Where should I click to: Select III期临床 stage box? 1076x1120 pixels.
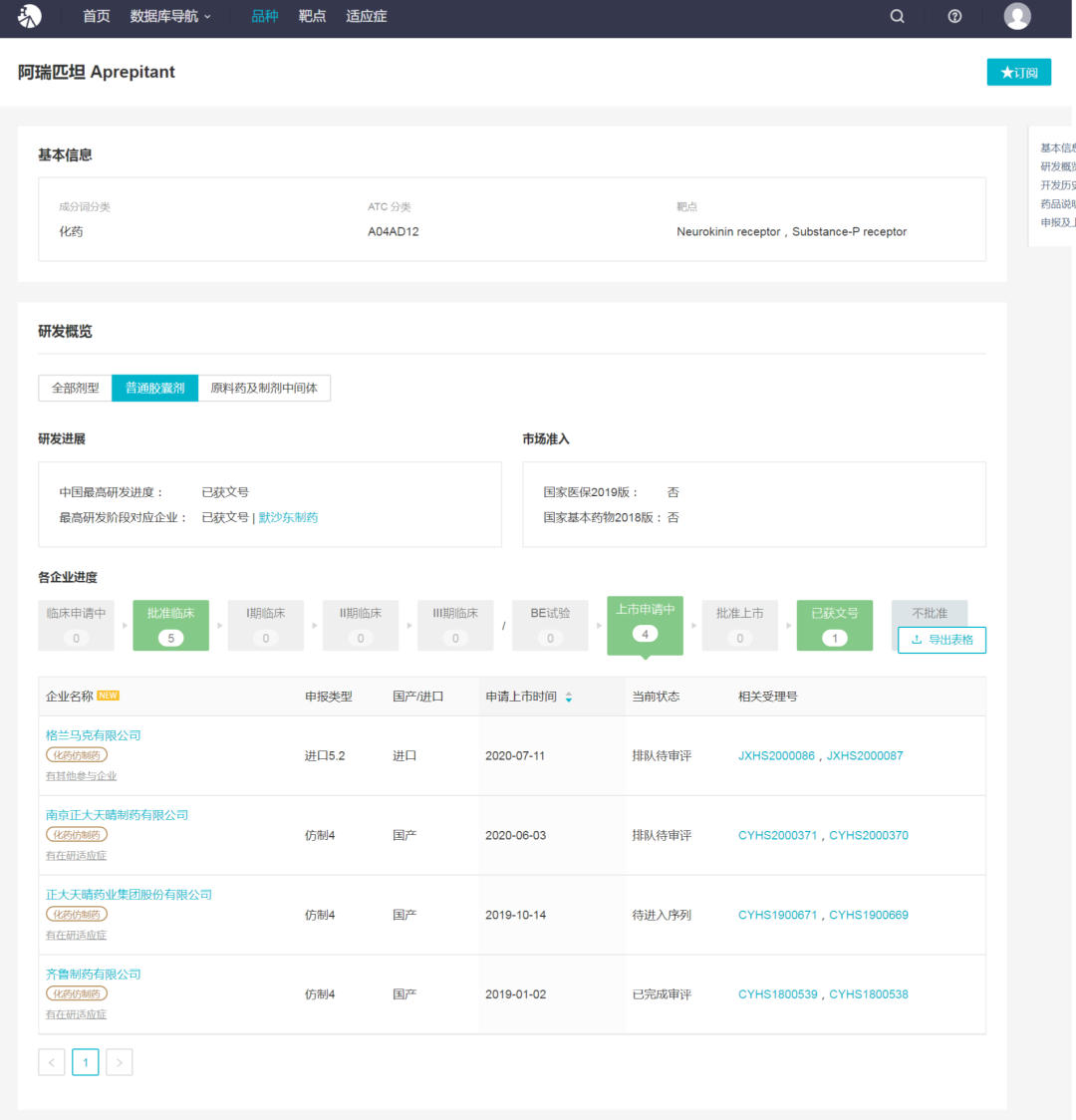[x=455, y=625]
